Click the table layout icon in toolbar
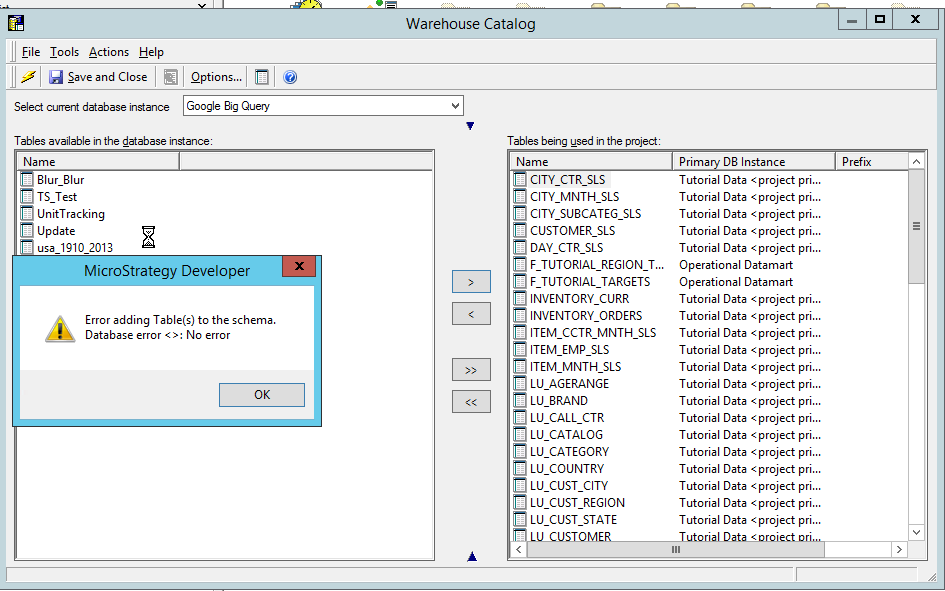The height and width of the screenshot is (591, 945). 262,77
